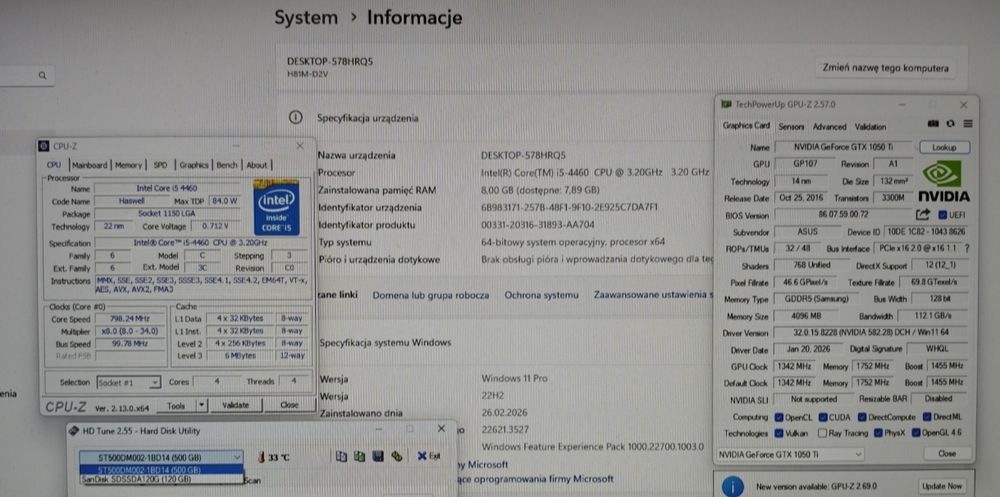Click the Core Speed value 798.24 MHz

131,319
